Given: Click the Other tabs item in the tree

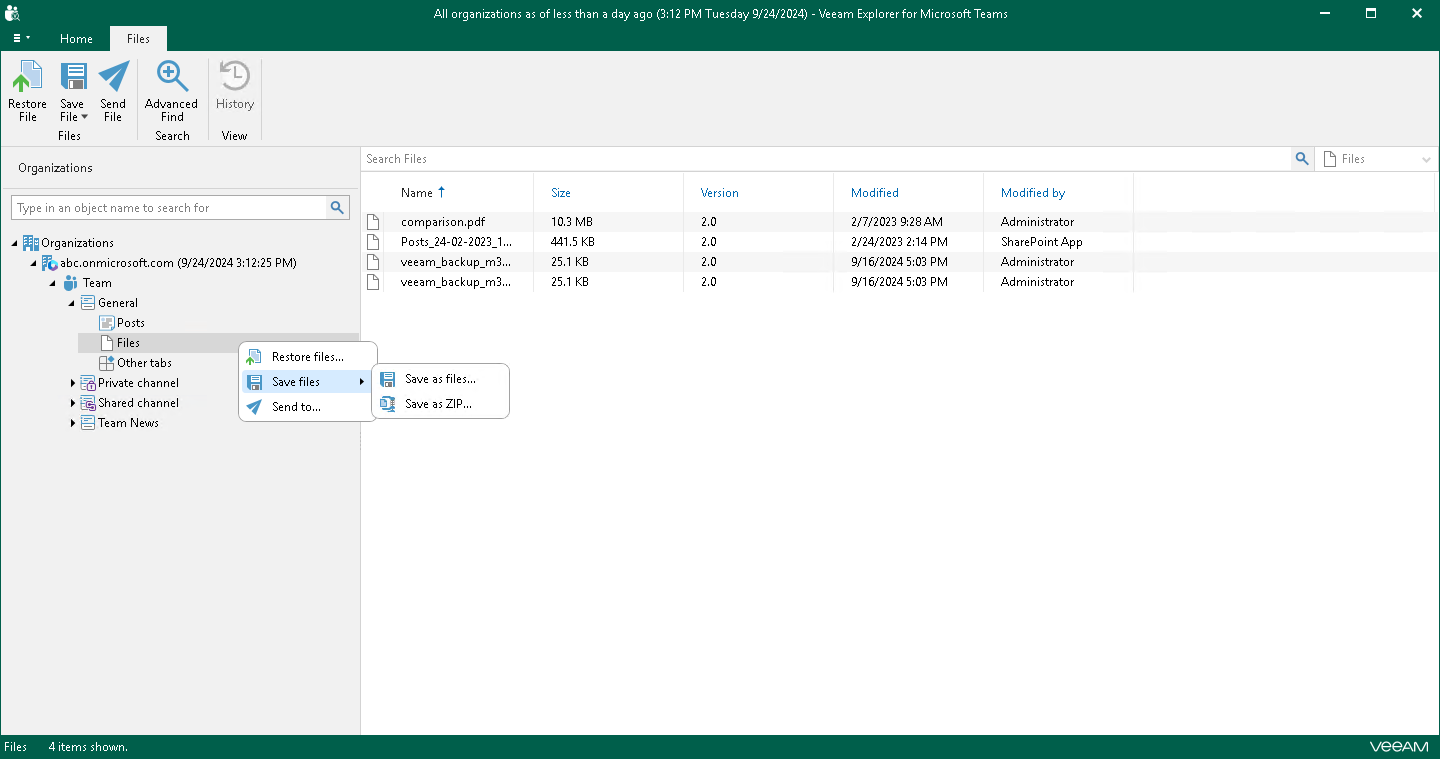Looking at the screenshot, I should (x=142, y=362).
